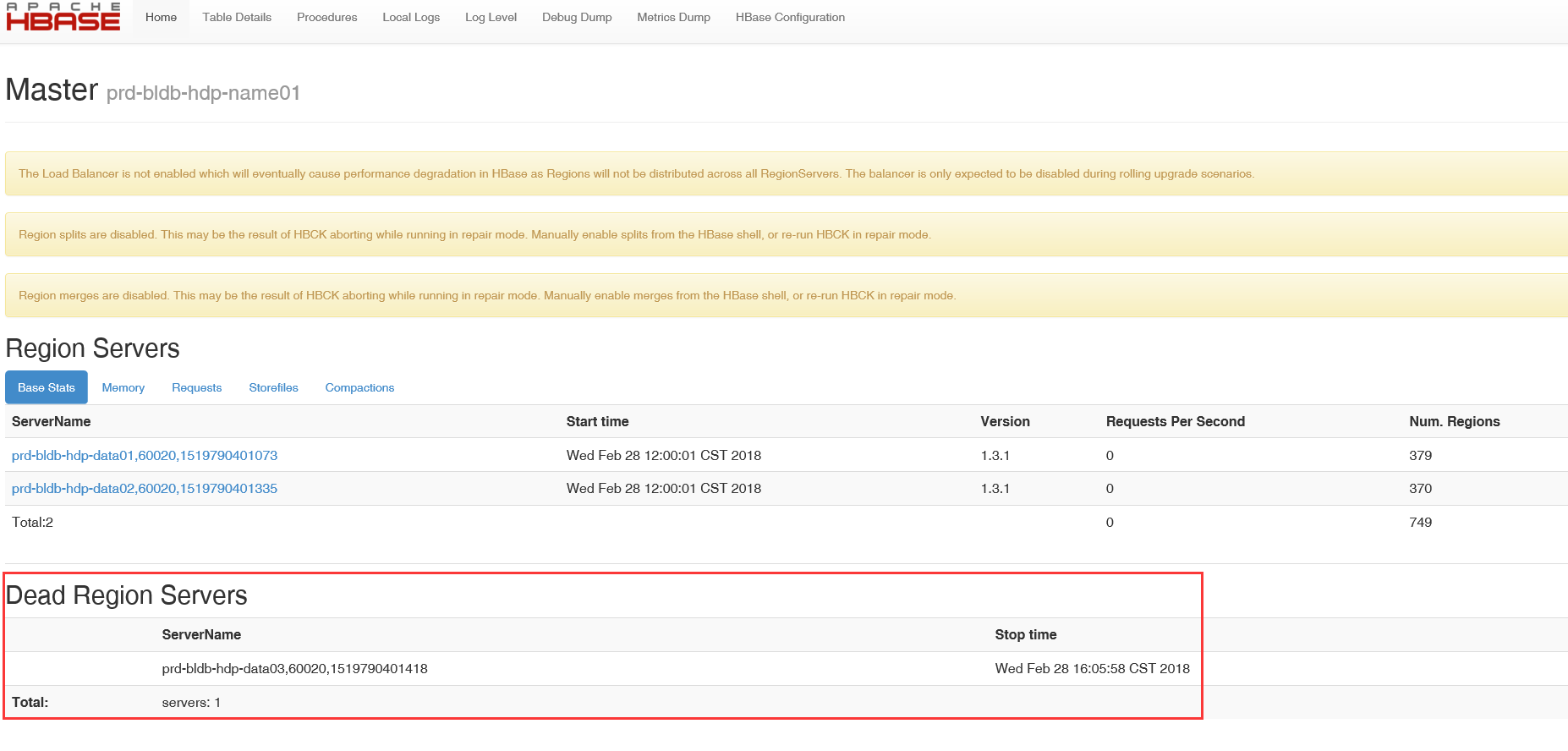Click version 1.3.1 in data02 row

(995, 488)
